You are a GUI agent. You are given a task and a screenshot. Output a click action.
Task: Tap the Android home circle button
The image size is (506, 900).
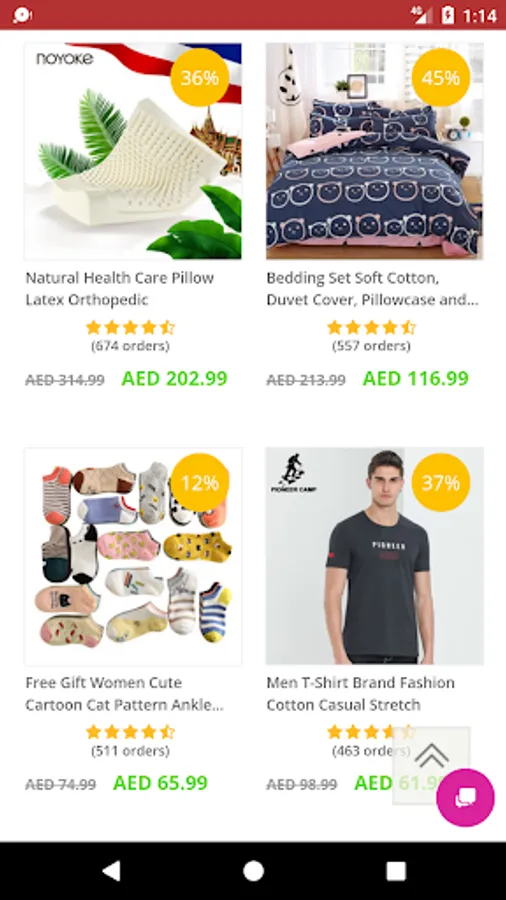253,871
